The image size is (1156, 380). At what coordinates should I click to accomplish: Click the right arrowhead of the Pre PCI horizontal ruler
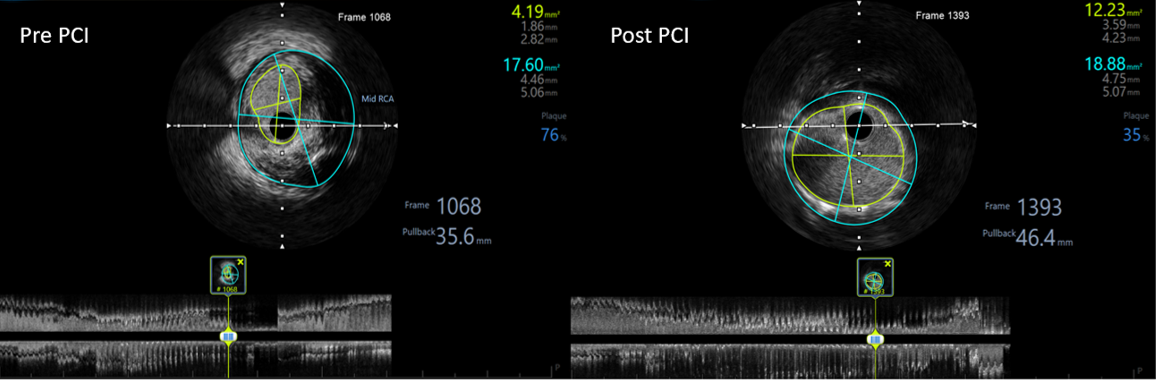[x=396, y=126]
